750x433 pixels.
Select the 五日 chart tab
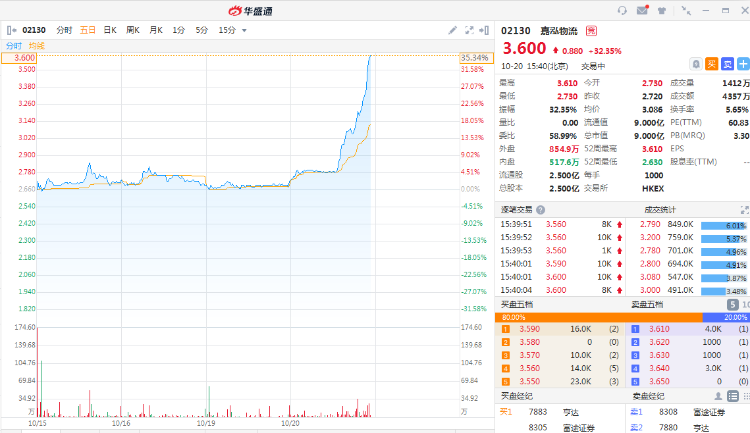(88, 30)
